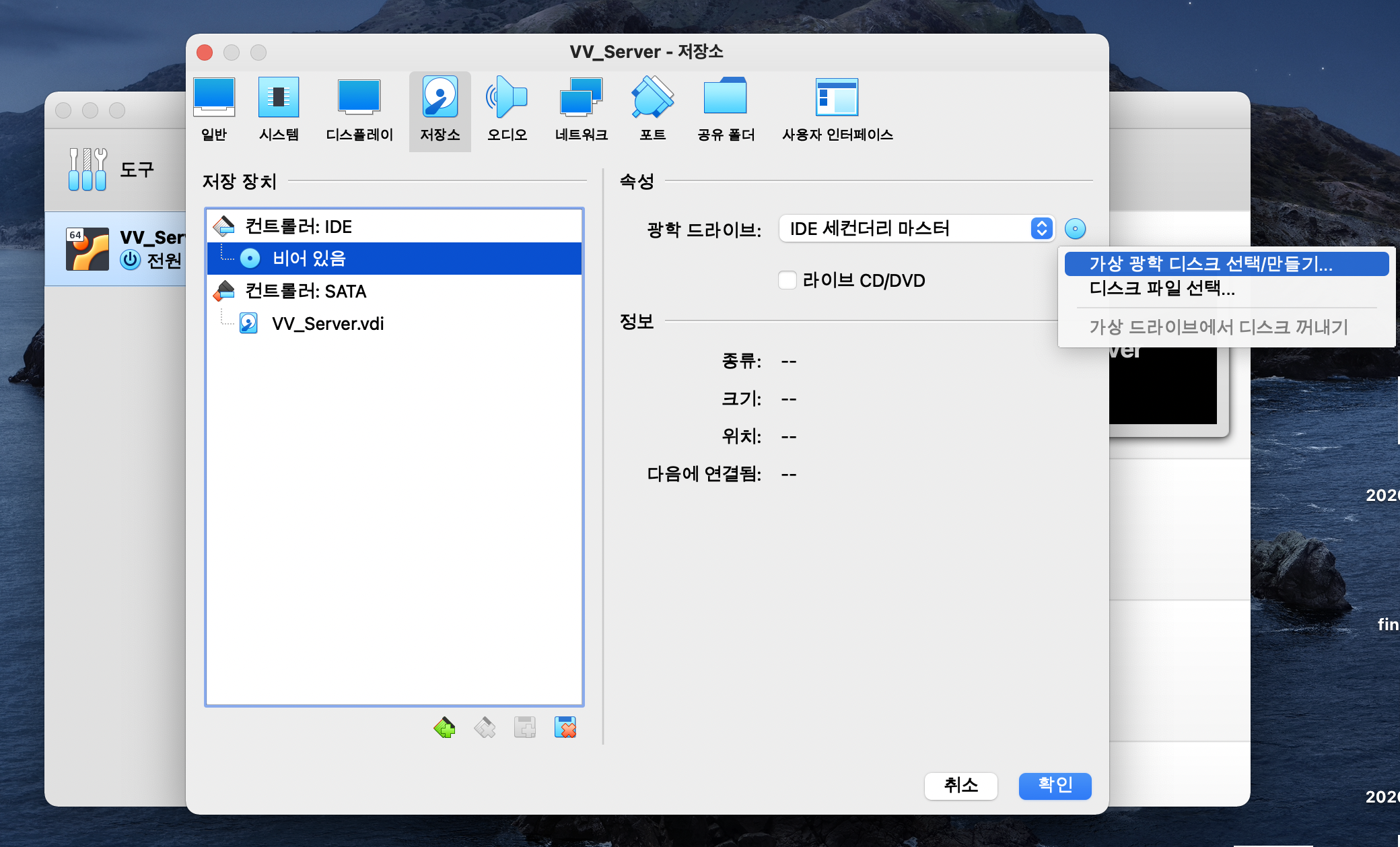Choose 가상 광학 디스크 선택/만들기 menu item

[1210, 263]
